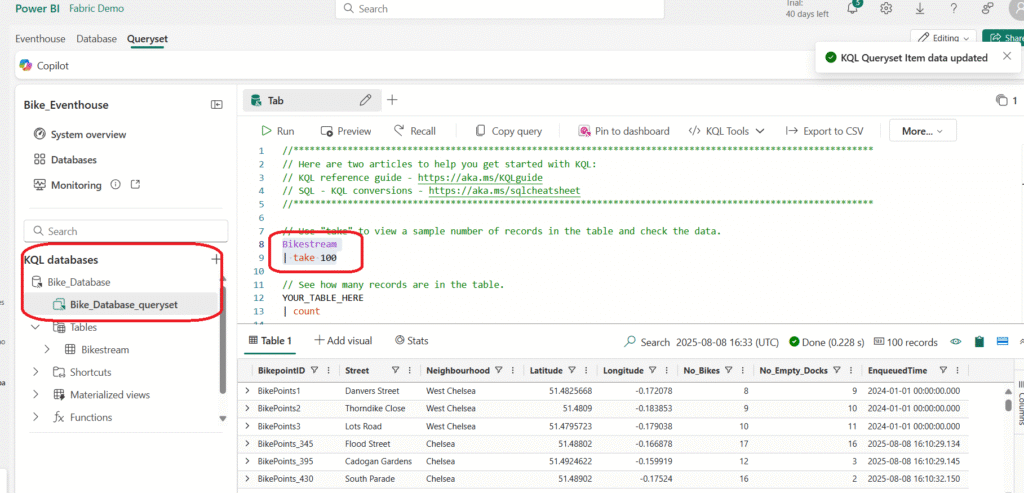Click the top Search box

pos(500,9)
